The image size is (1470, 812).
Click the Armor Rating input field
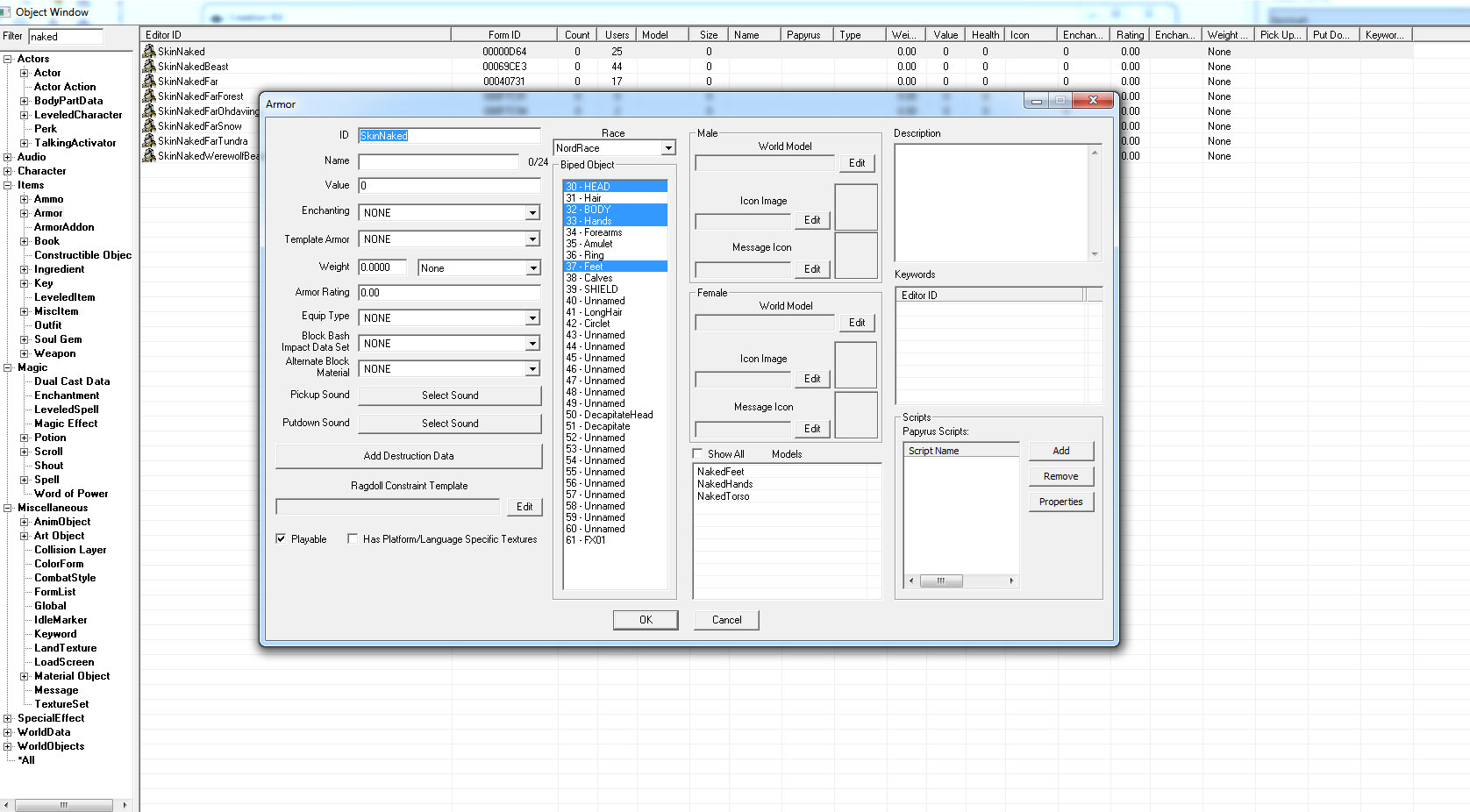[x=450, y=293]
